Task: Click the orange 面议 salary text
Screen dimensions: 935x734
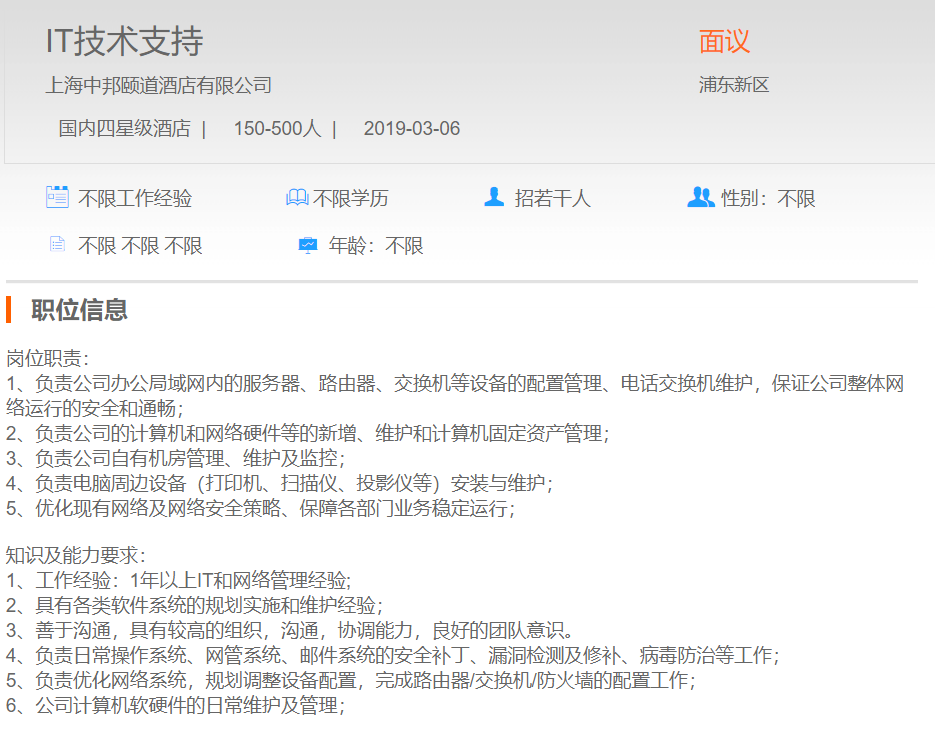Action: click(x=724, y=41)
